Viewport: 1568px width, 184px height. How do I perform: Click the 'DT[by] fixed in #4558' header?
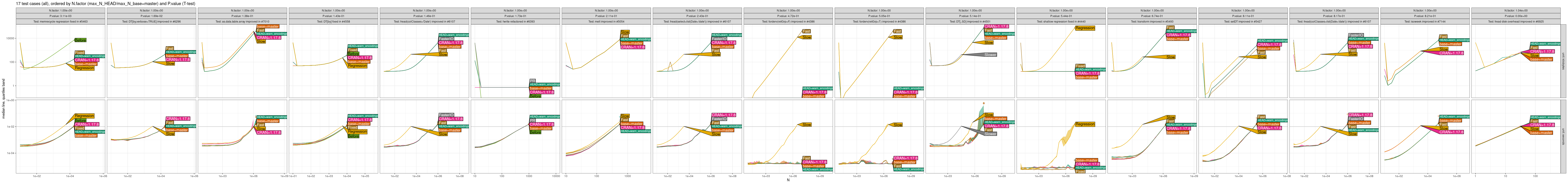click(x=333, y=21)
